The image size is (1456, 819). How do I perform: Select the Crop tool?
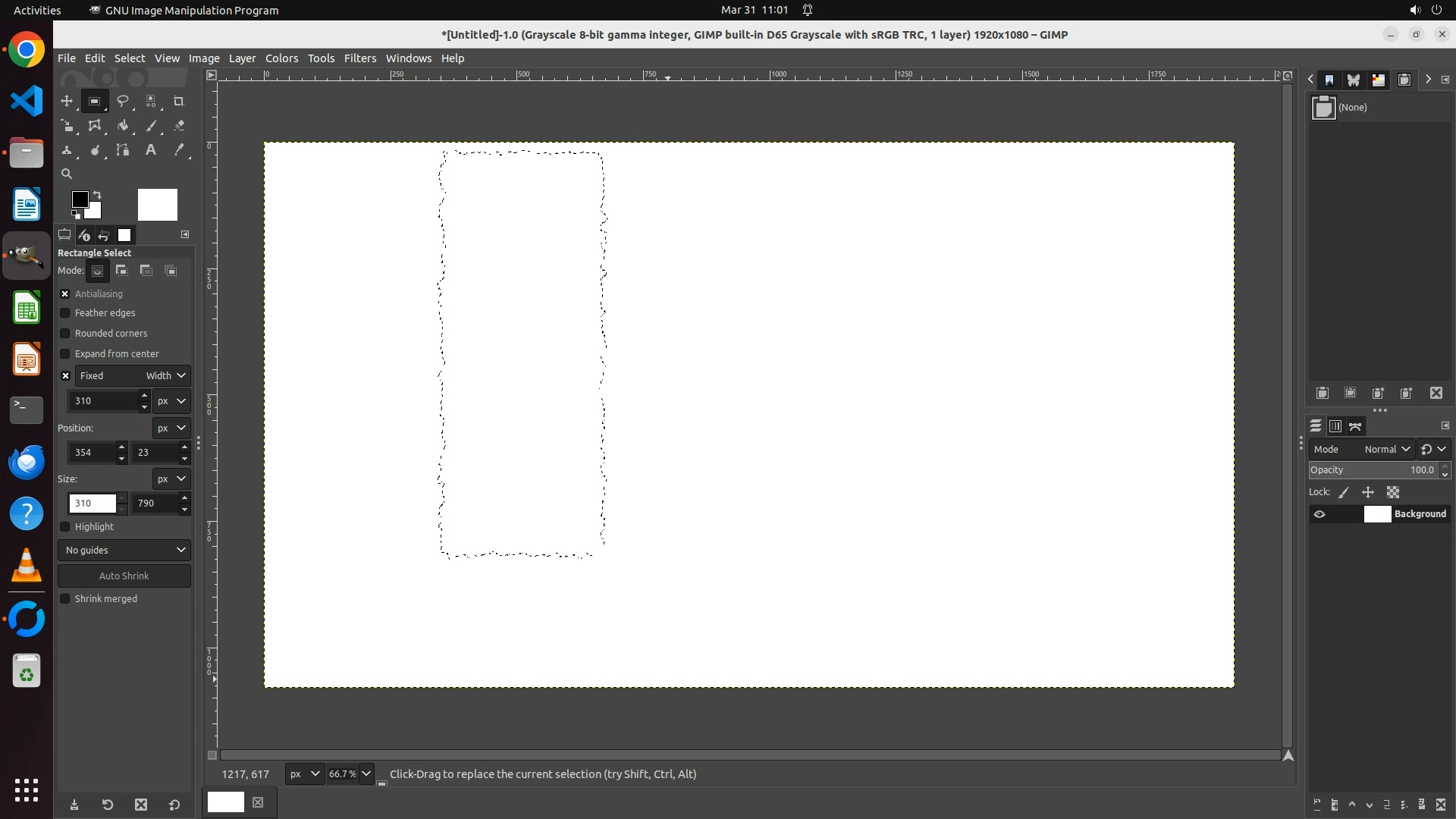pyautogui.click(x=179, y=101)
